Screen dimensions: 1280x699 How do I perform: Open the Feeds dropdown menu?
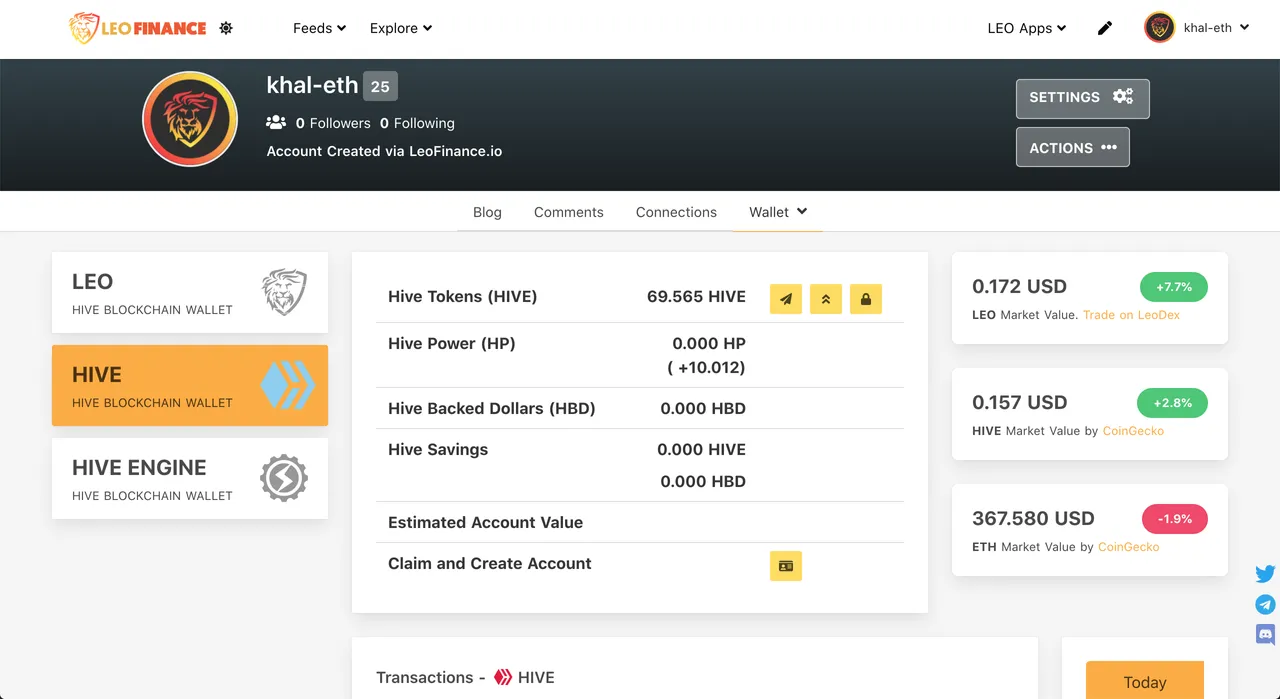tap(319, 28)
